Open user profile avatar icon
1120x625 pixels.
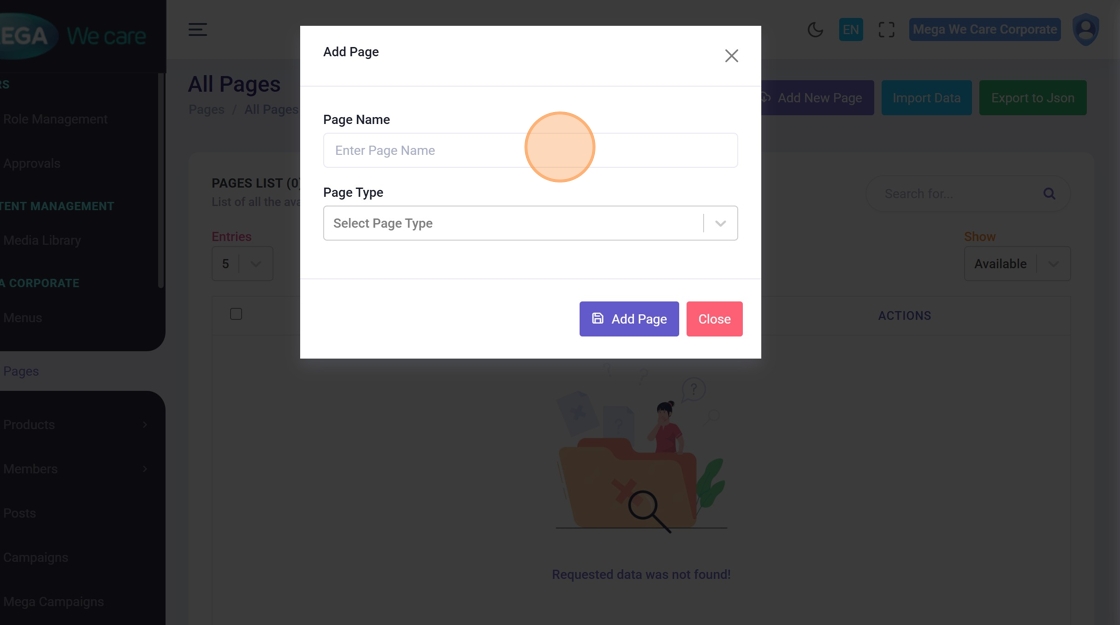tap(1085, 30)
